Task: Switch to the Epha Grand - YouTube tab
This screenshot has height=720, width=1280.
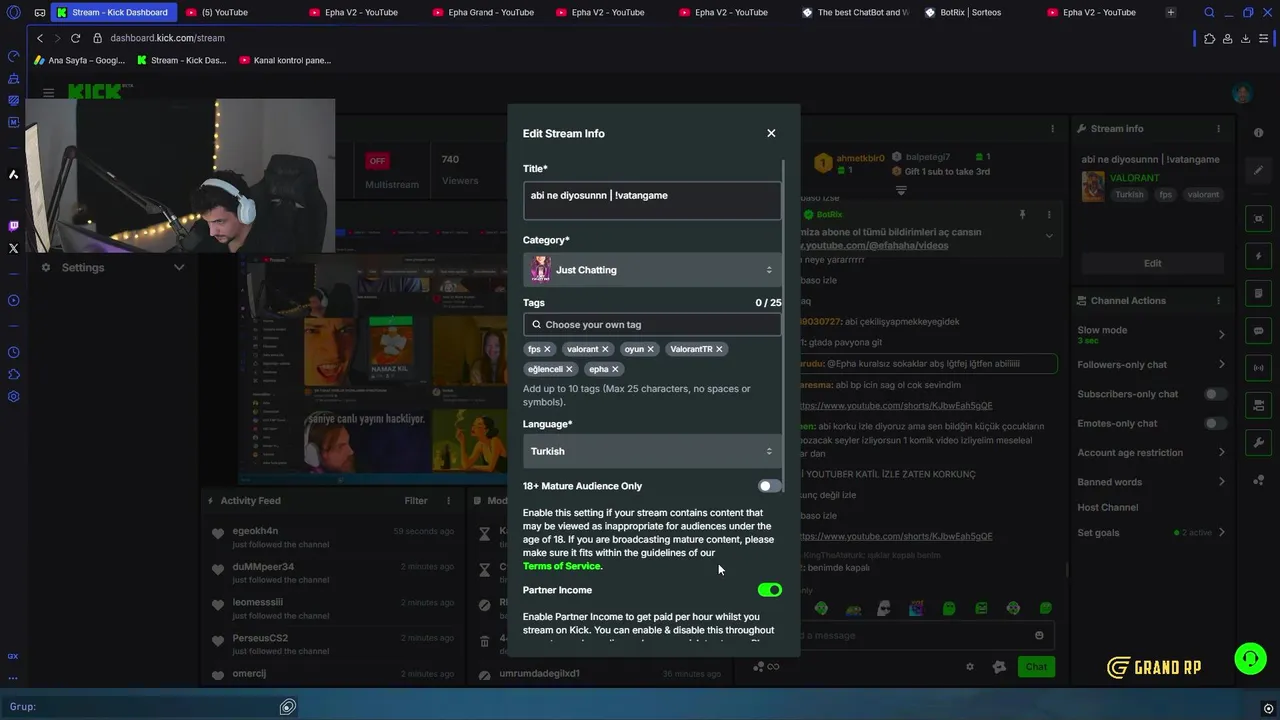Action: (x=482, y=12)
